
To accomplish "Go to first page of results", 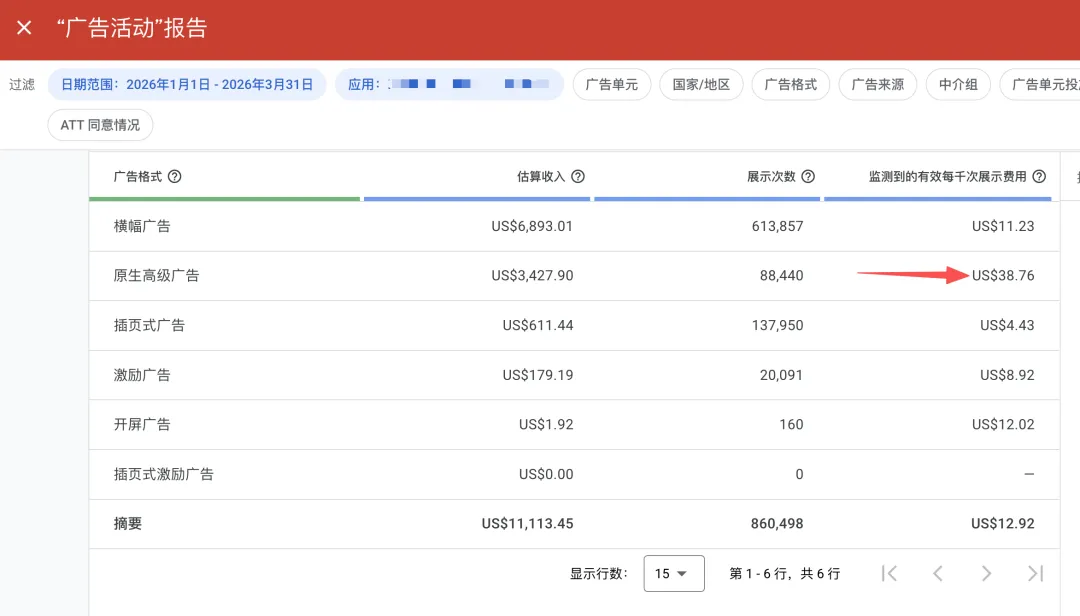I will (x=889, y=573).
